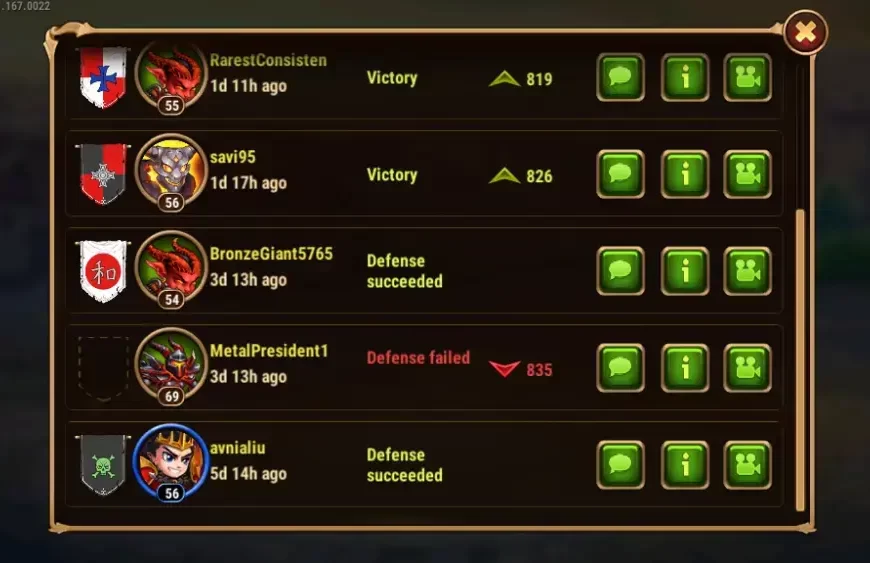Select avnialiu crowned hero avatar

(x=171, y=461)
